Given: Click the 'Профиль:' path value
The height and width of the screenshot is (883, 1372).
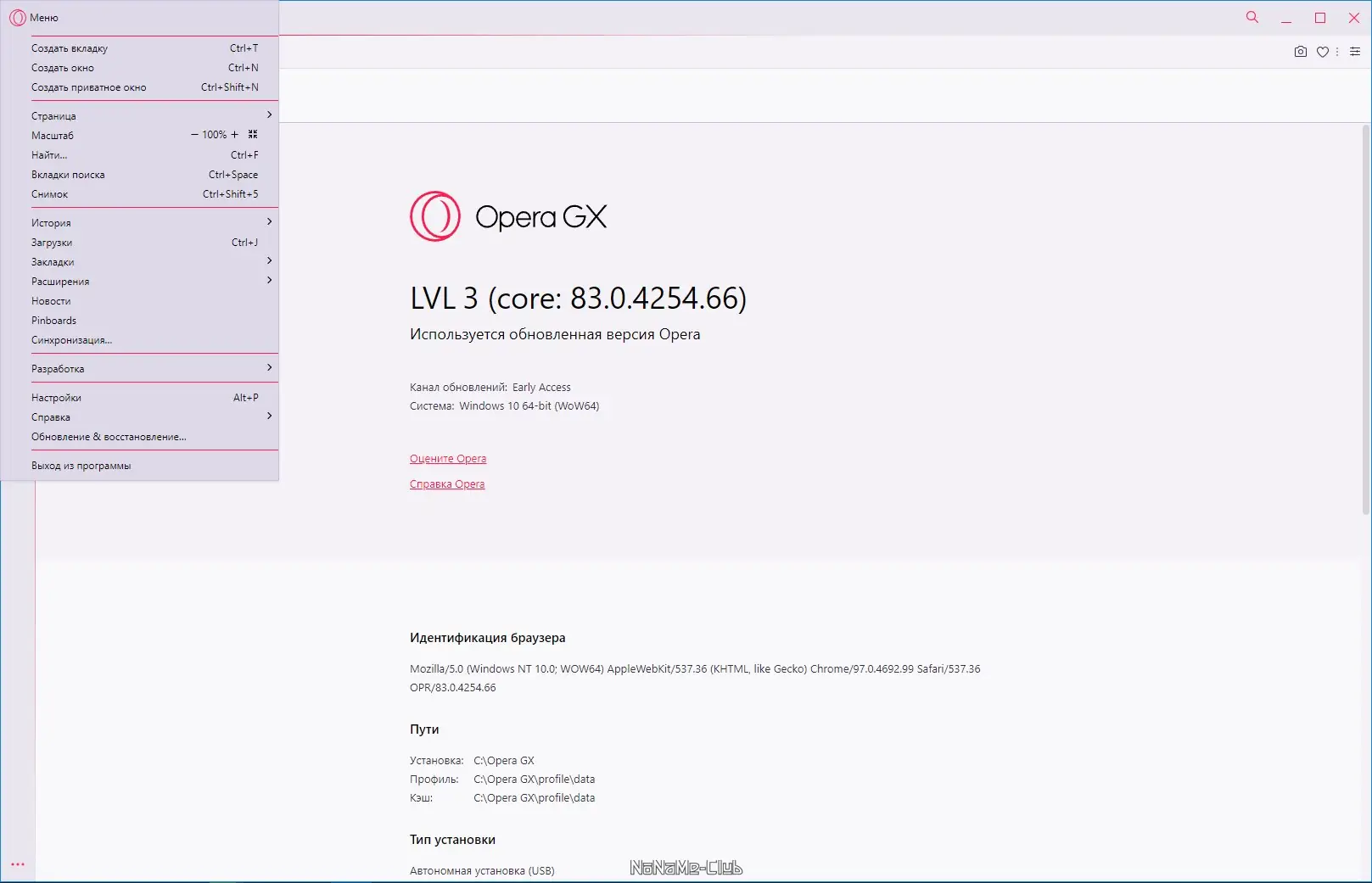Looking at the screenshot, I should (x=535, y=780).
